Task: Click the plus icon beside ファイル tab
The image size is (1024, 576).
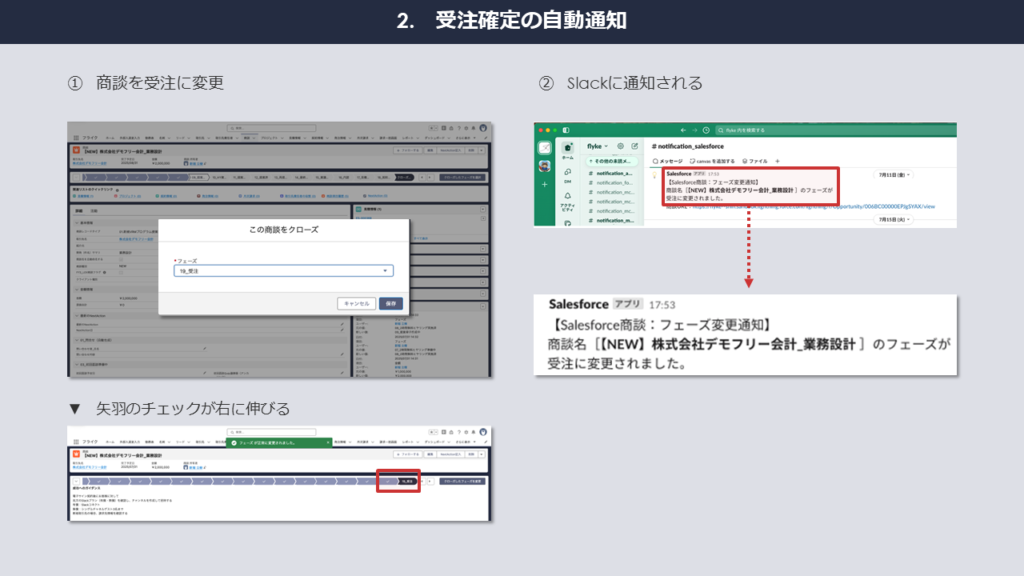Action: tap(777, 160)
